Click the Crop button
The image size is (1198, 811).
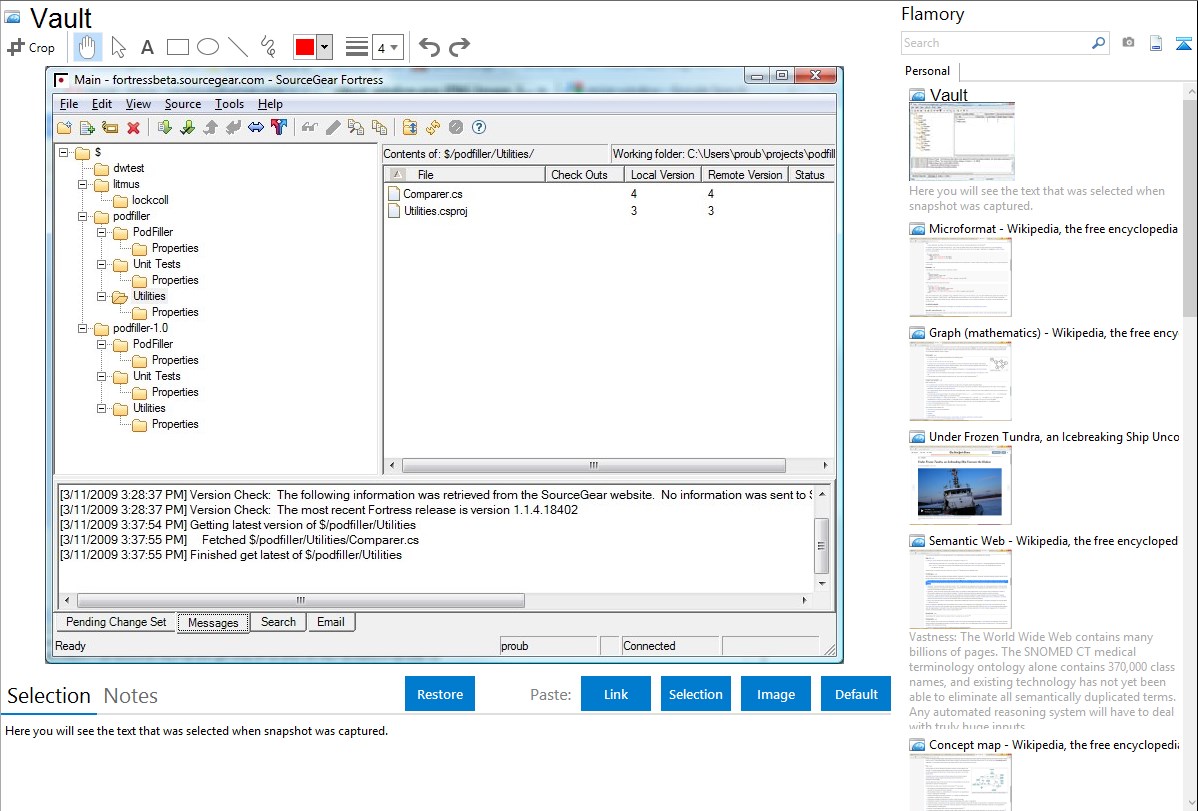[31, 47]
